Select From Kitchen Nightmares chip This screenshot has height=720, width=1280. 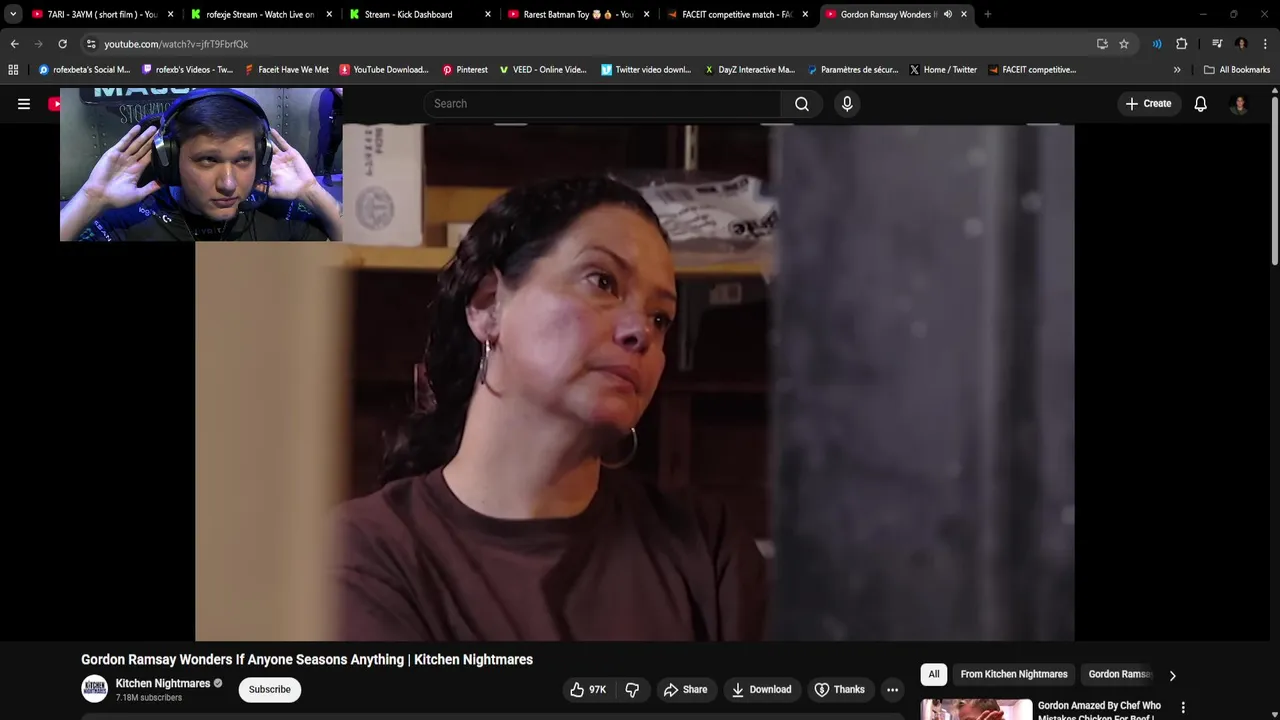click(x=1014, y=675)
